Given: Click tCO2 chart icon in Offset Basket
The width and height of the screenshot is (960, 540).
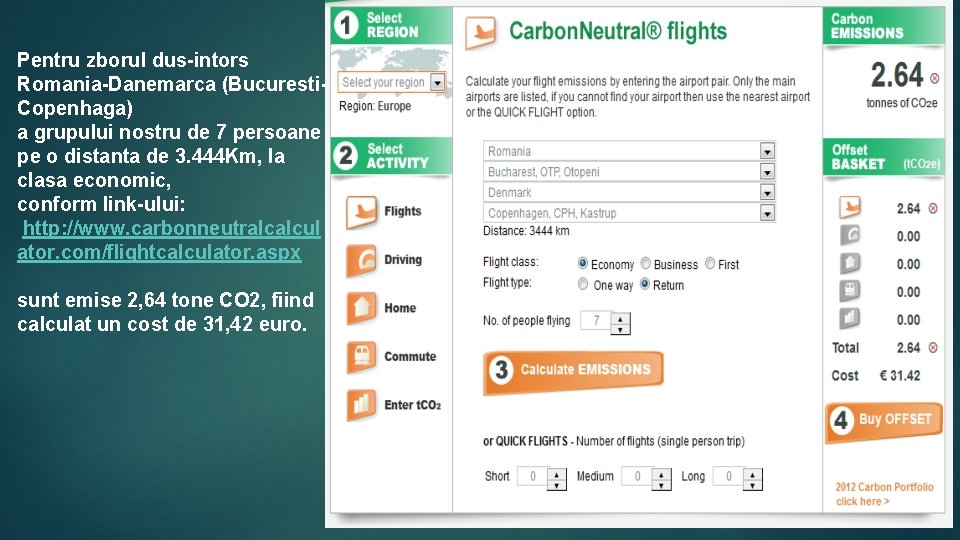Looking at the screenshot, I should 850,318.
